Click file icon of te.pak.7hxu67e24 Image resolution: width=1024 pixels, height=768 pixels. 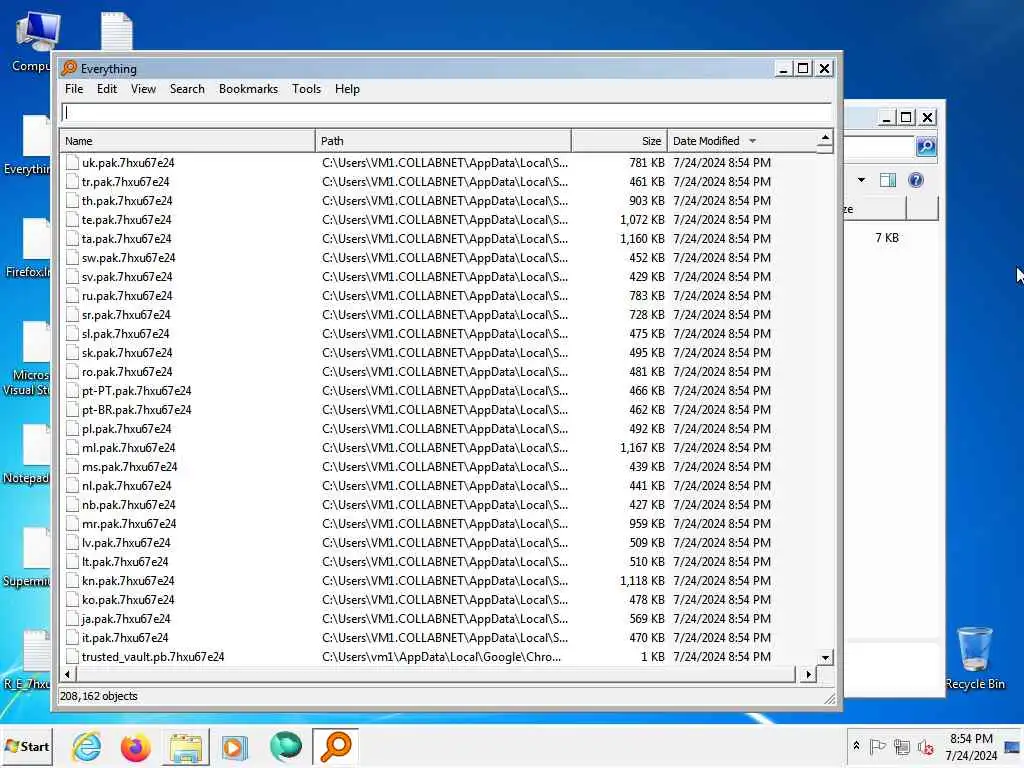tap(72, 219)
